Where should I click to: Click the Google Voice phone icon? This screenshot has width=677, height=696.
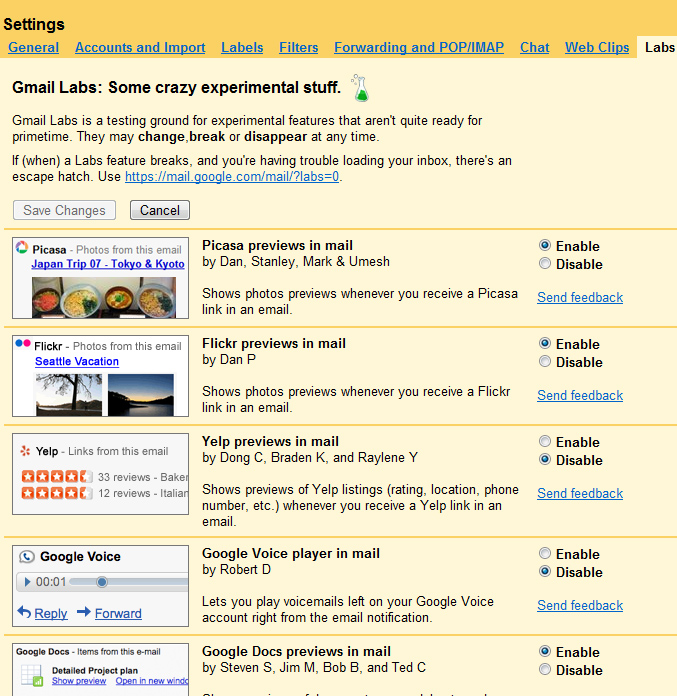pos(27,557)
